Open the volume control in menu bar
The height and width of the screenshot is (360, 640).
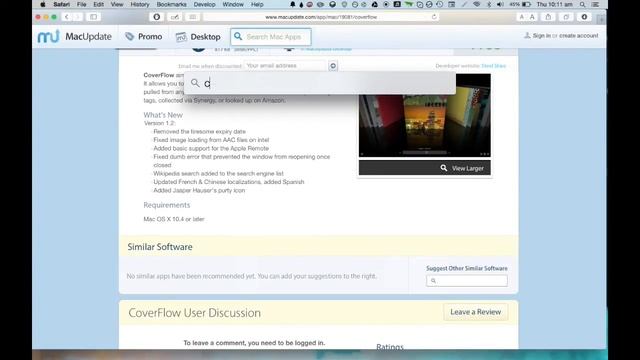pyautogui.click(x=500, y=4)
